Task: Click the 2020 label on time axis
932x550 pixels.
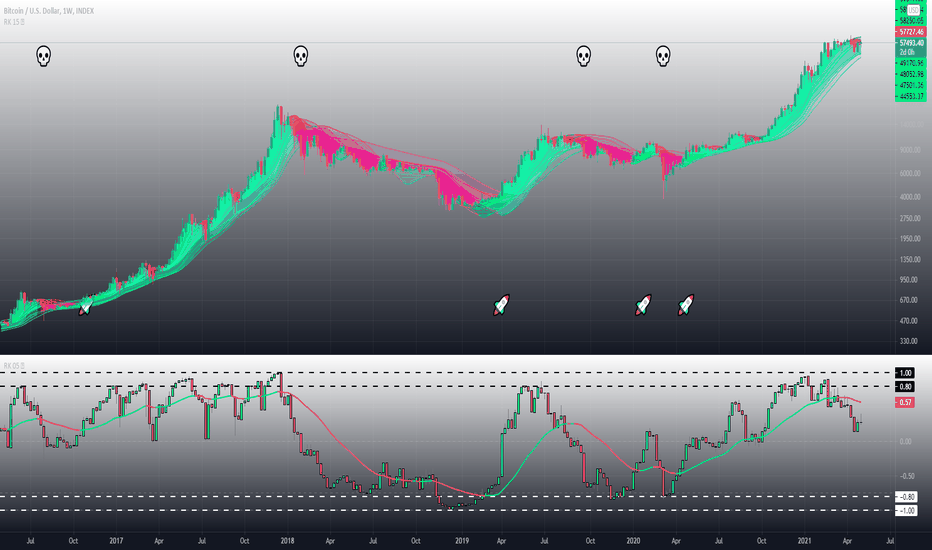Action: point(633,540)
